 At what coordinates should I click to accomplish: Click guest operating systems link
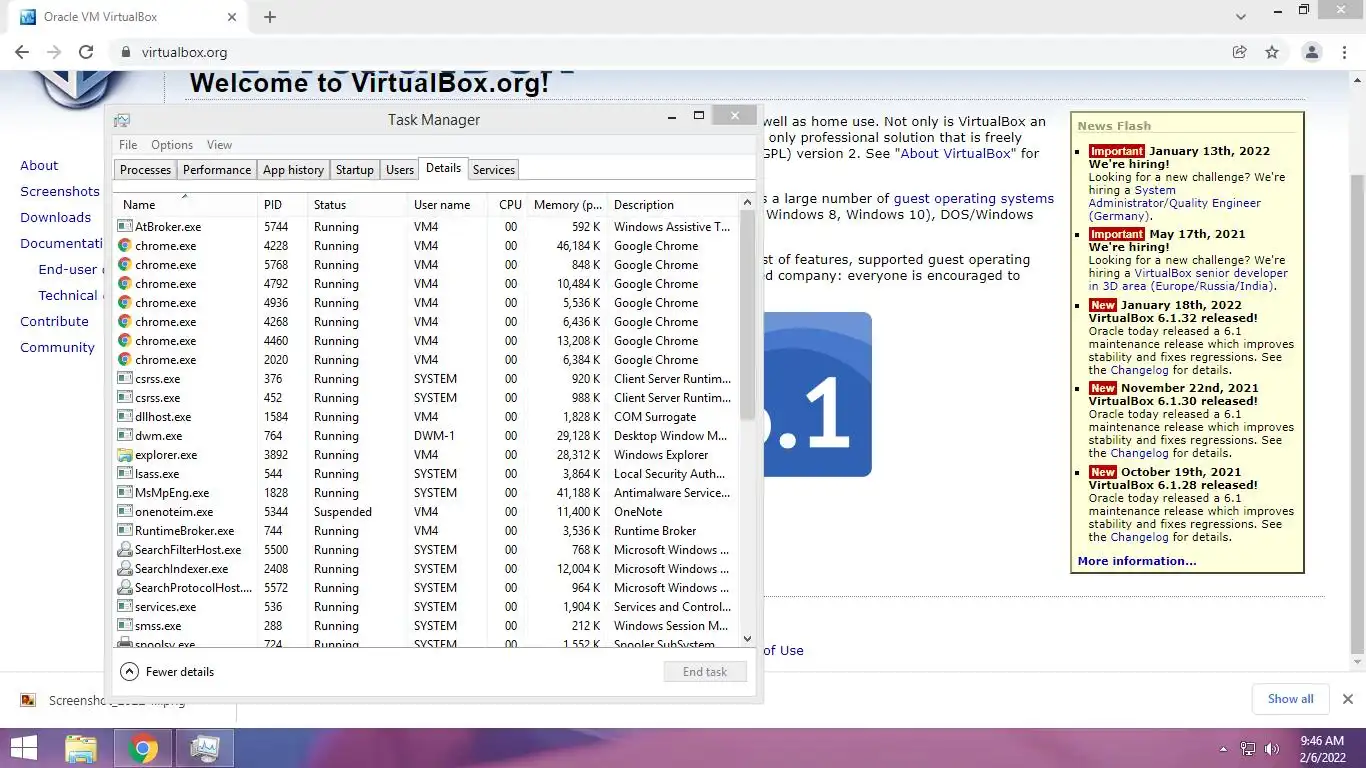coord(974,198)
